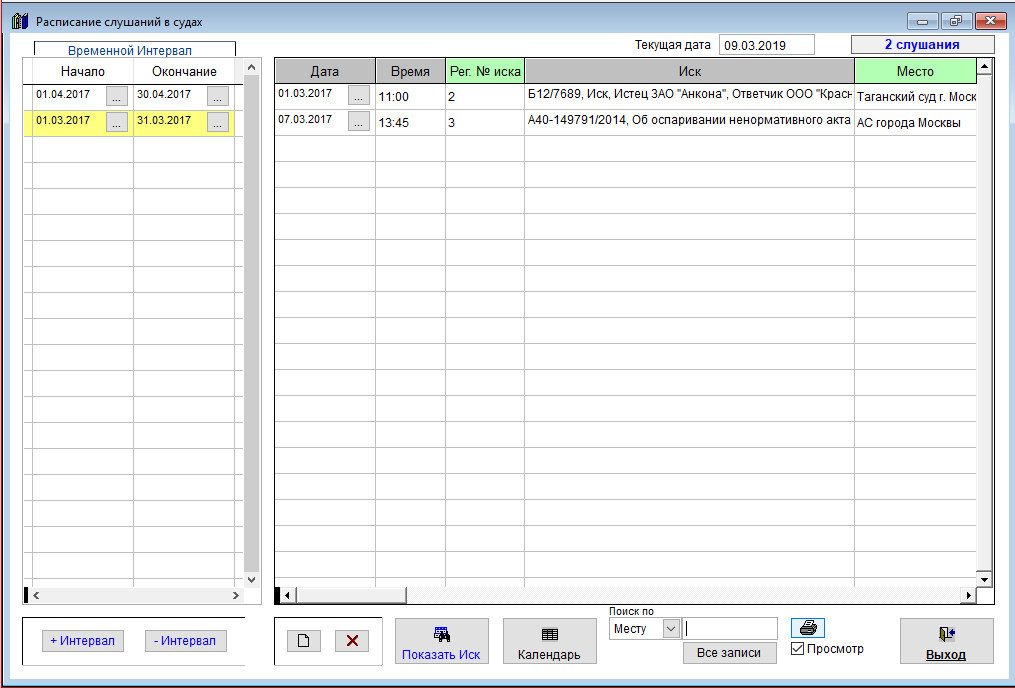
Task: Click the red X delete record icon
Action: click(352, 641)
